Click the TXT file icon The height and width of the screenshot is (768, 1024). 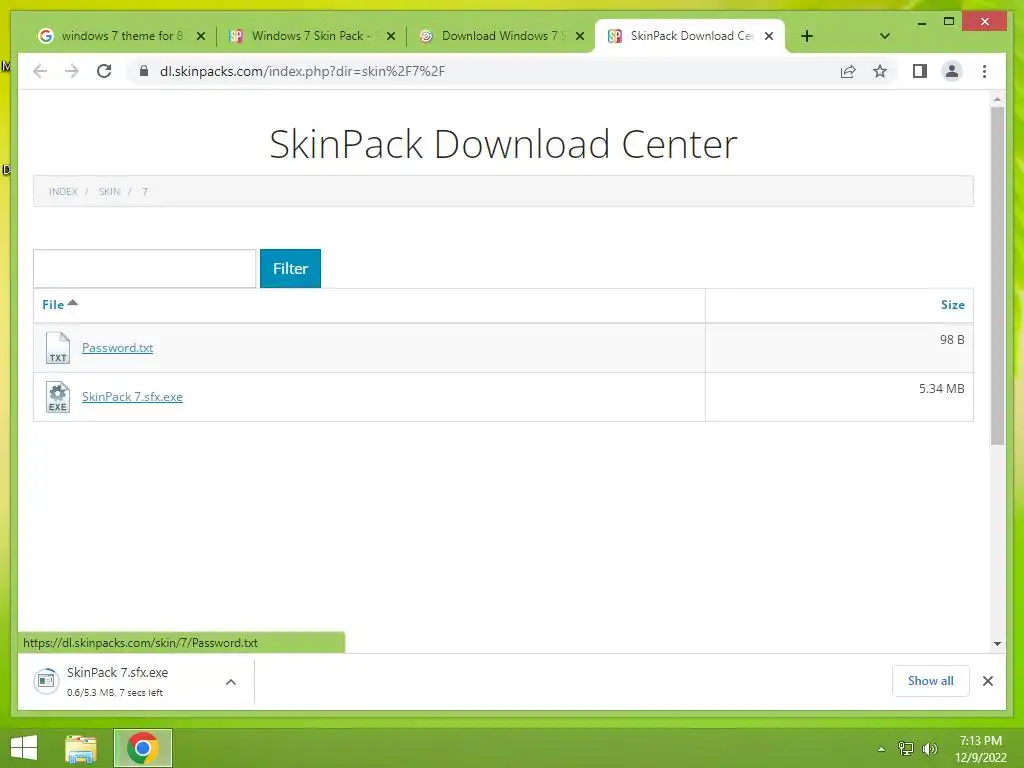pos(57,347)
